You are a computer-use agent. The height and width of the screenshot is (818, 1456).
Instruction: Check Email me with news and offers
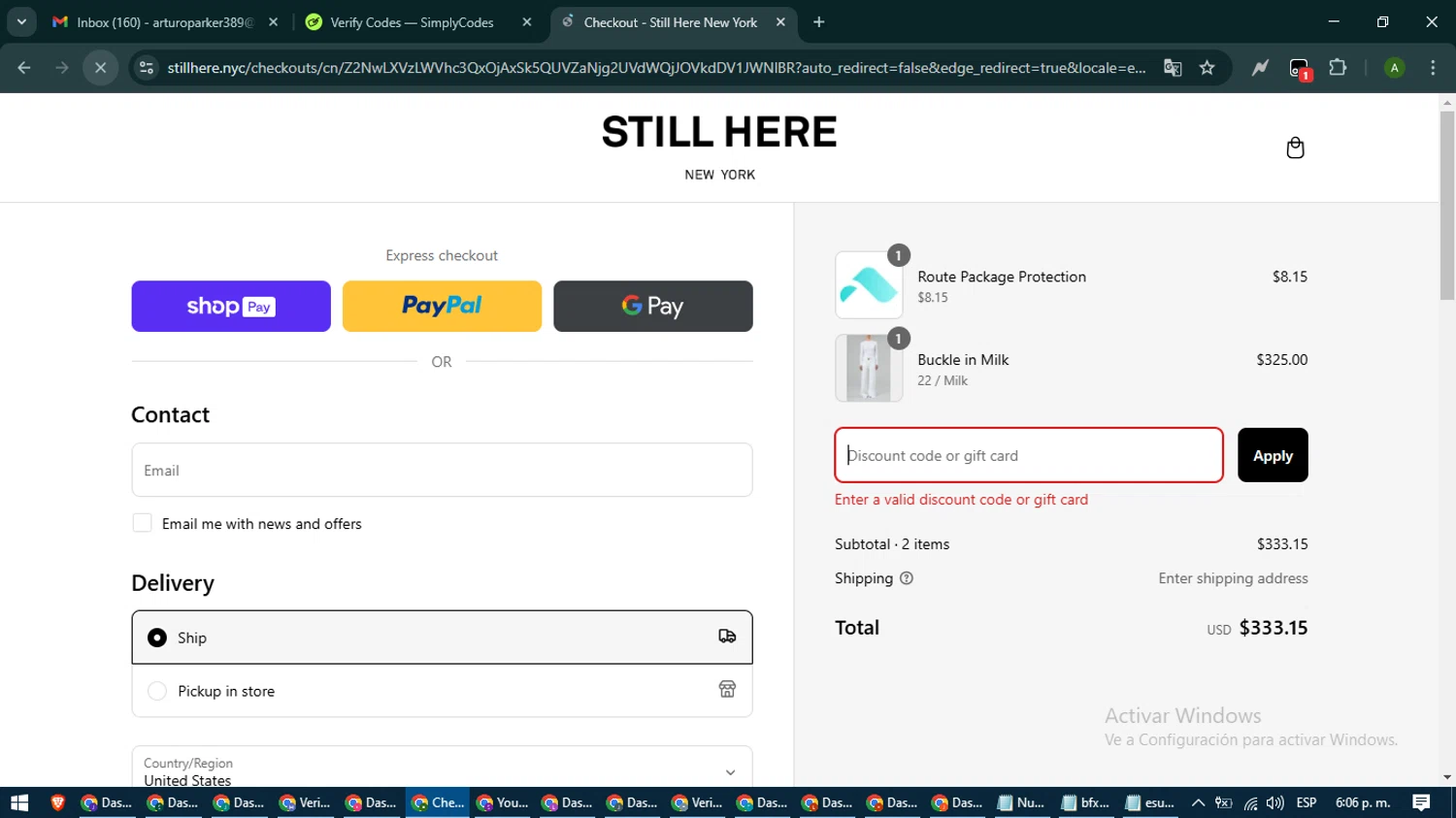pyautogui.click(x=142, y=523)
